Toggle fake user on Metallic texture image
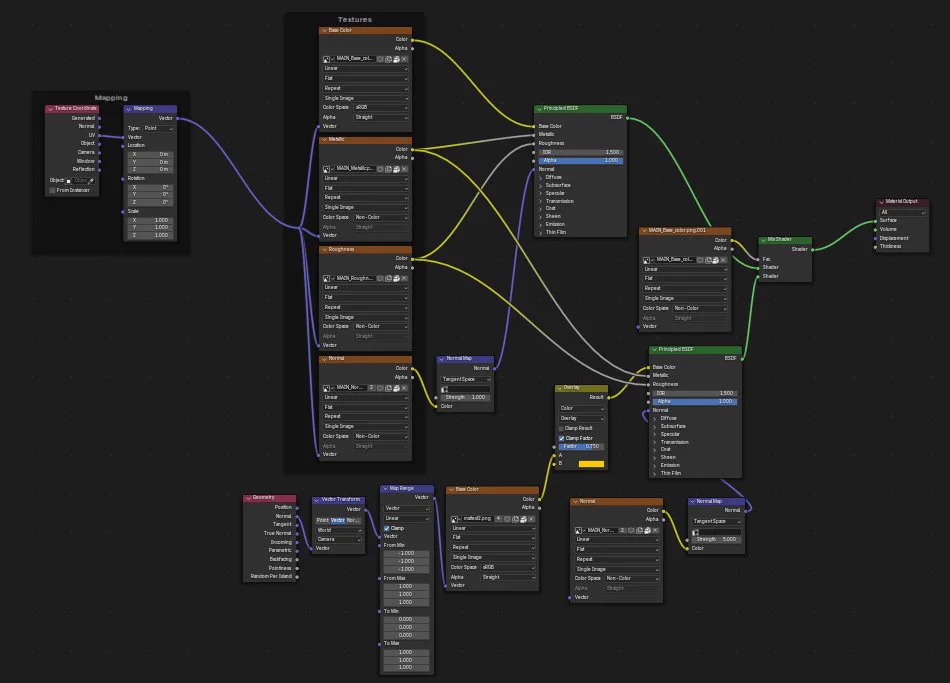The width and height of the screenshot is (950, 683). 380,168
